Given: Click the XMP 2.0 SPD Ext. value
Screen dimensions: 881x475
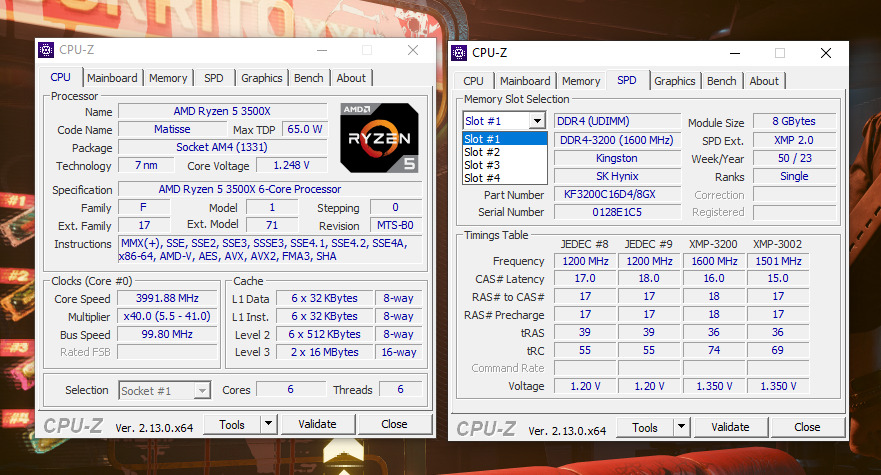Looking at the screenshot, I should click(x=794, y=140).
